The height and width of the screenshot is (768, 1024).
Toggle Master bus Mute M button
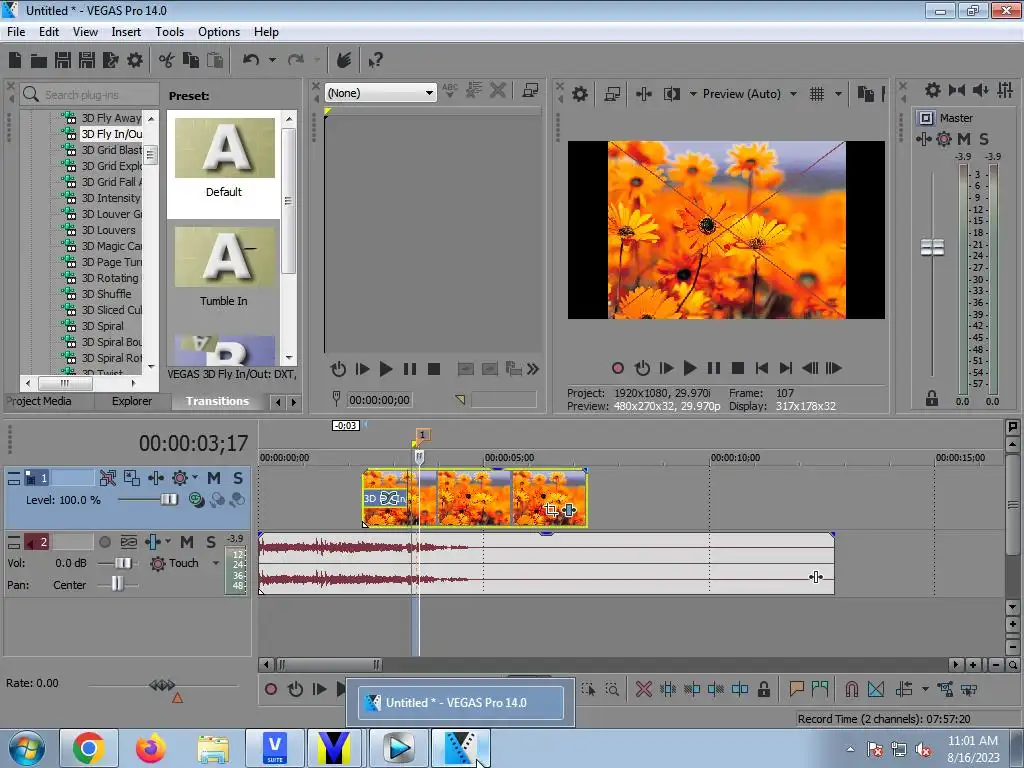(x=964, y=139)
